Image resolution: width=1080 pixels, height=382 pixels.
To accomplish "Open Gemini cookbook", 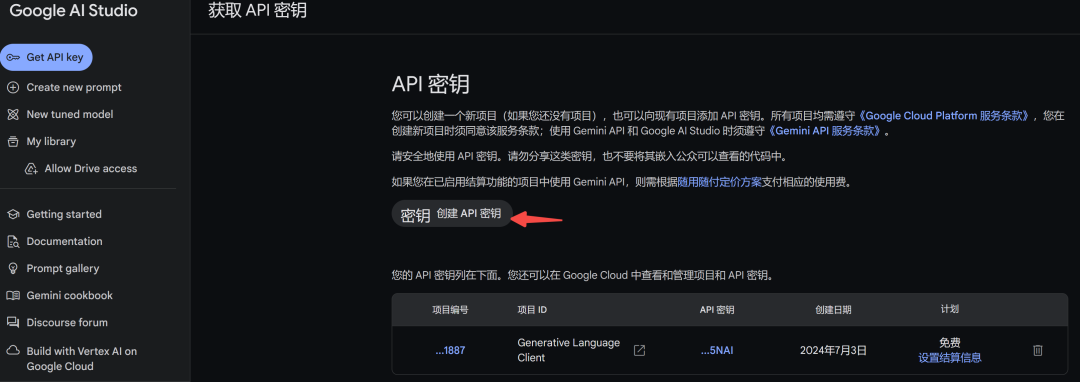I will [x=70, y=295].
